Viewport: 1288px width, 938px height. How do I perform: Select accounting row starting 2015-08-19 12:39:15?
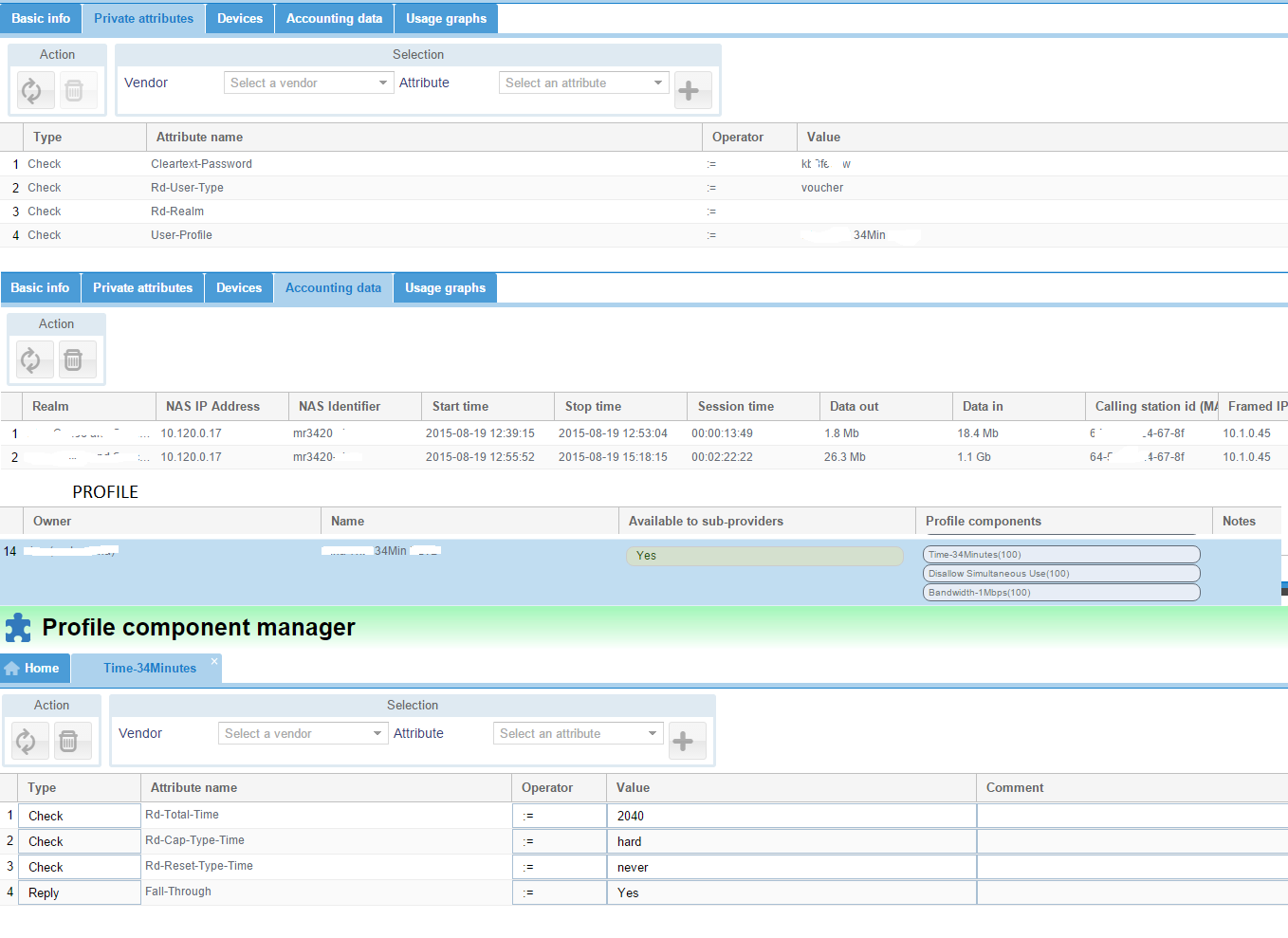[x=644, y=433]
